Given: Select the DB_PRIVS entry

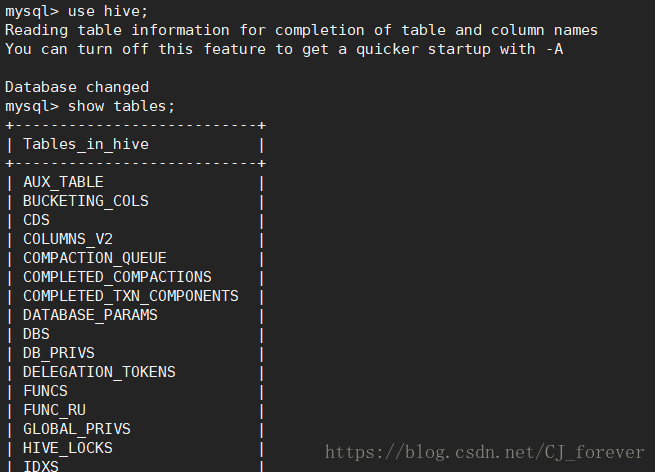Looking at the screenshot, I should coord(59,353).
